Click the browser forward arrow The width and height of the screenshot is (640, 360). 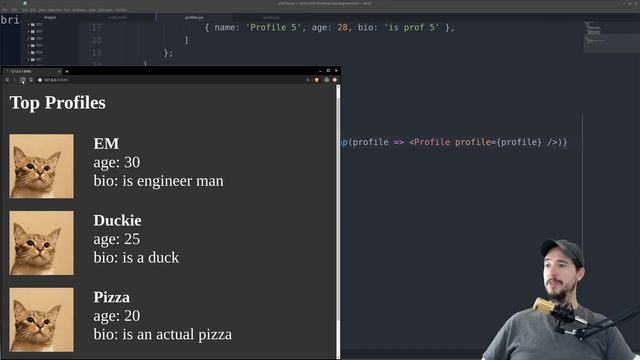pos(15,80)
